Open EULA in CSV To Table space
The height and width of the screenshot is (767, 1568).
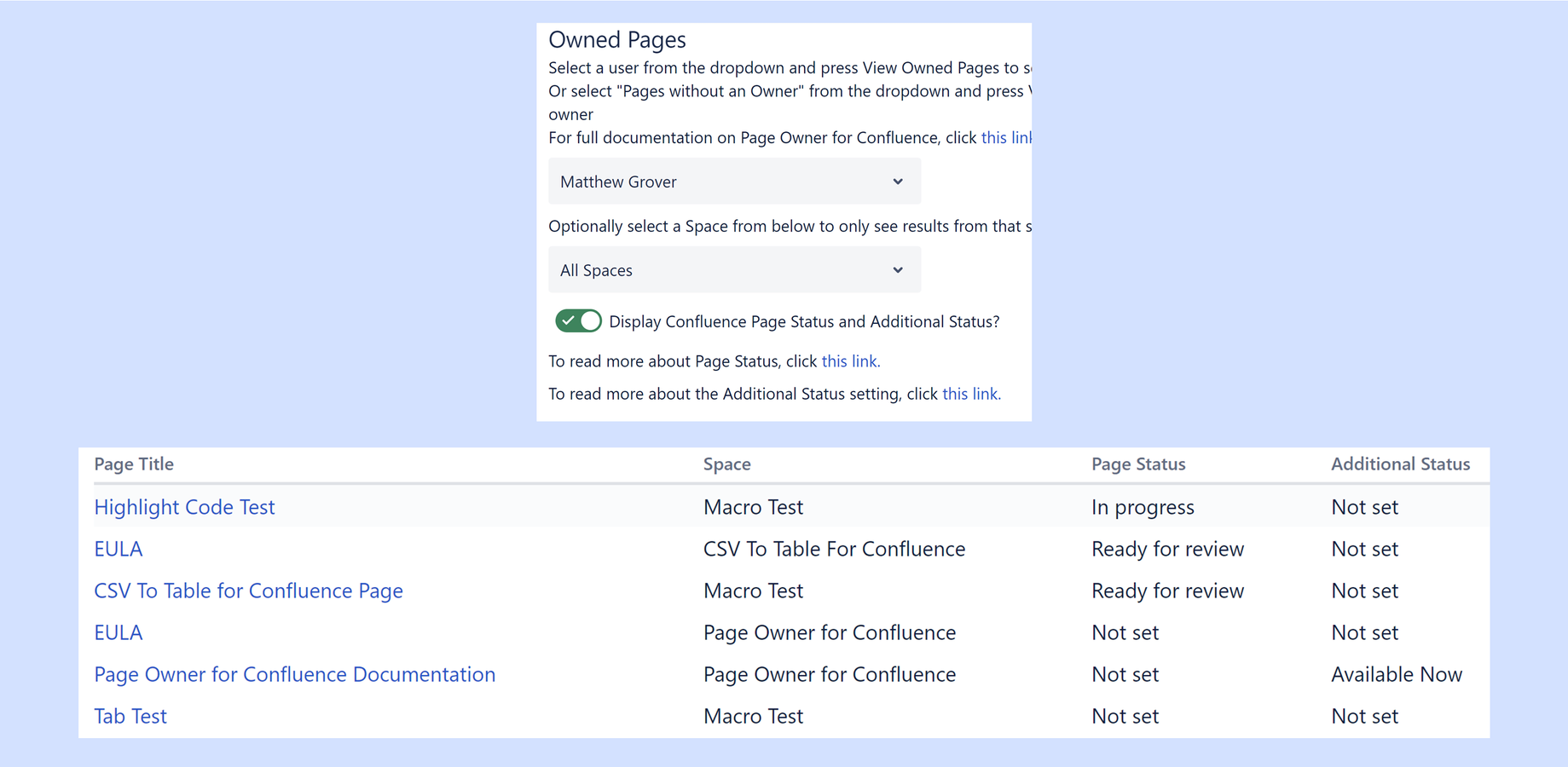(x=119, y=548)
